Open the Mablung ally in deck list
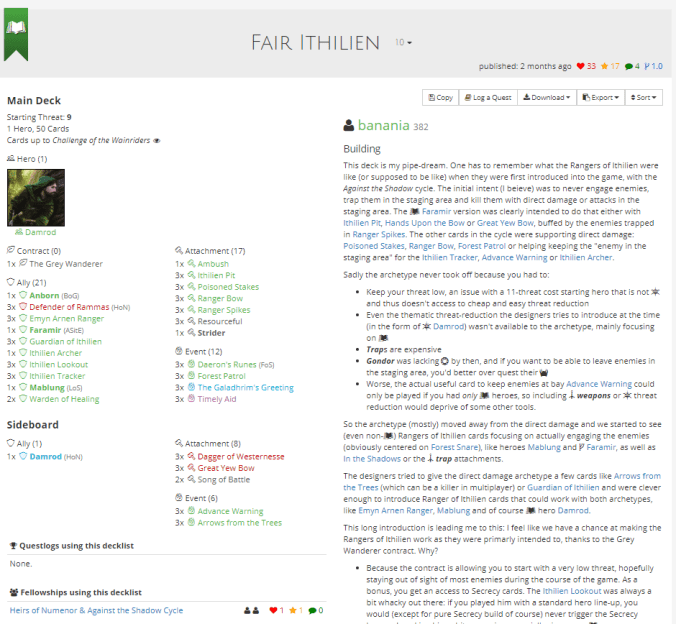The image size is (676, 624). (47, 388)
